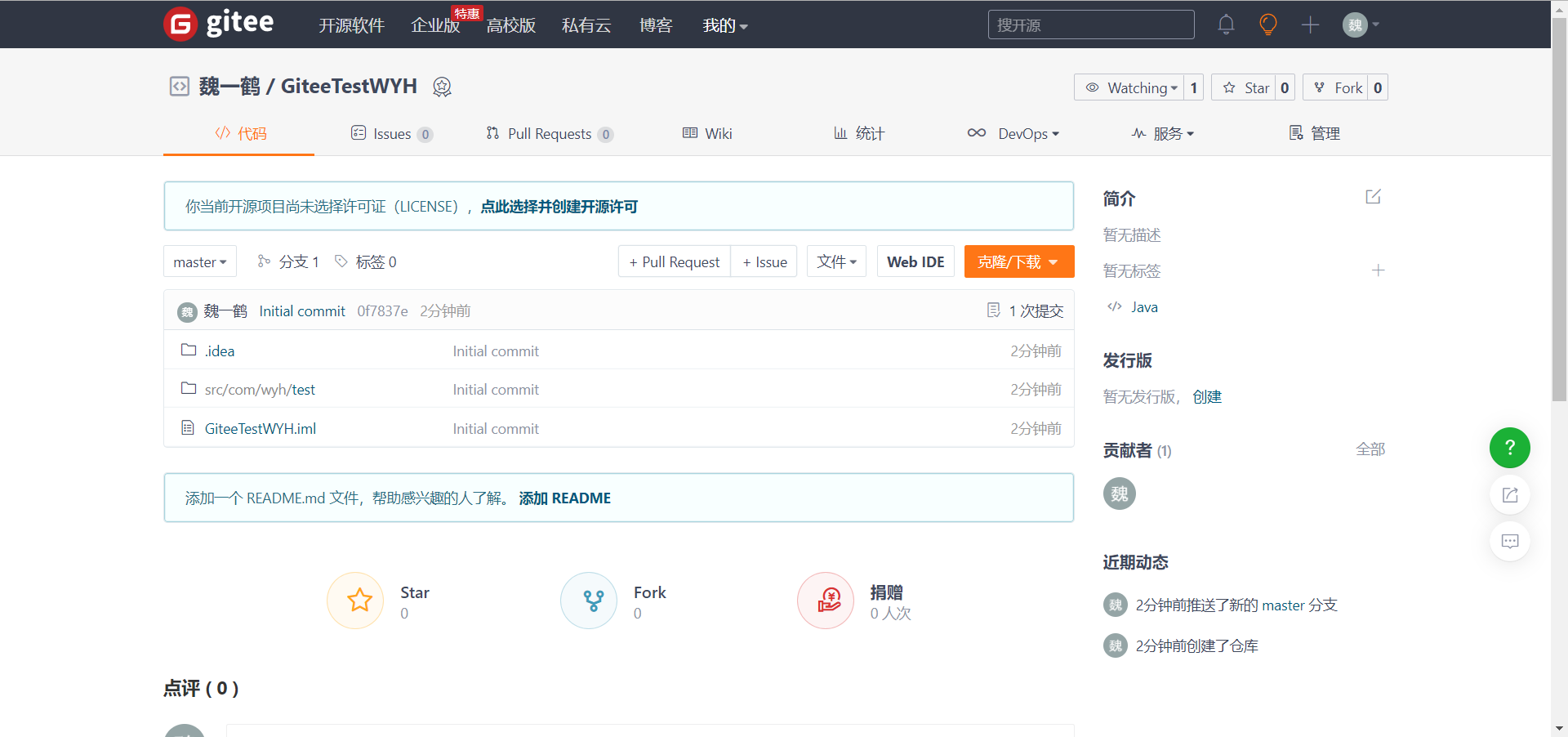Screen dimensions: 1568x737
Task: Click the orange lightbulb tips icon
Action: pyautogui.click(x=1267, y=25)
